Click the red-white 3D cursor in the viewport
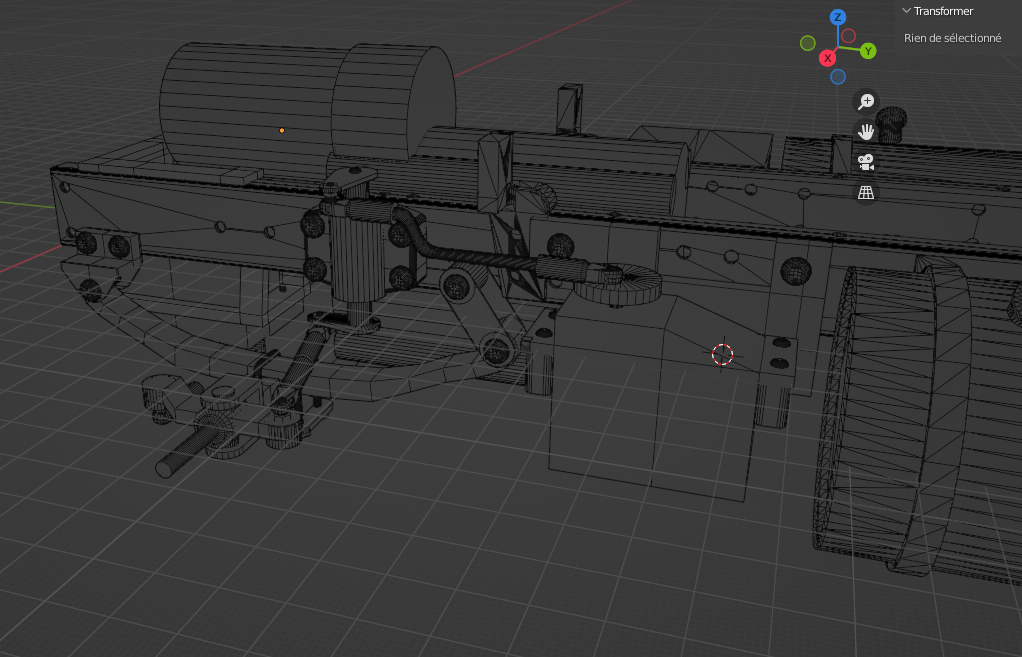Image resolution: width=1022 pixels, height=657 pixels. click(722, 355)
